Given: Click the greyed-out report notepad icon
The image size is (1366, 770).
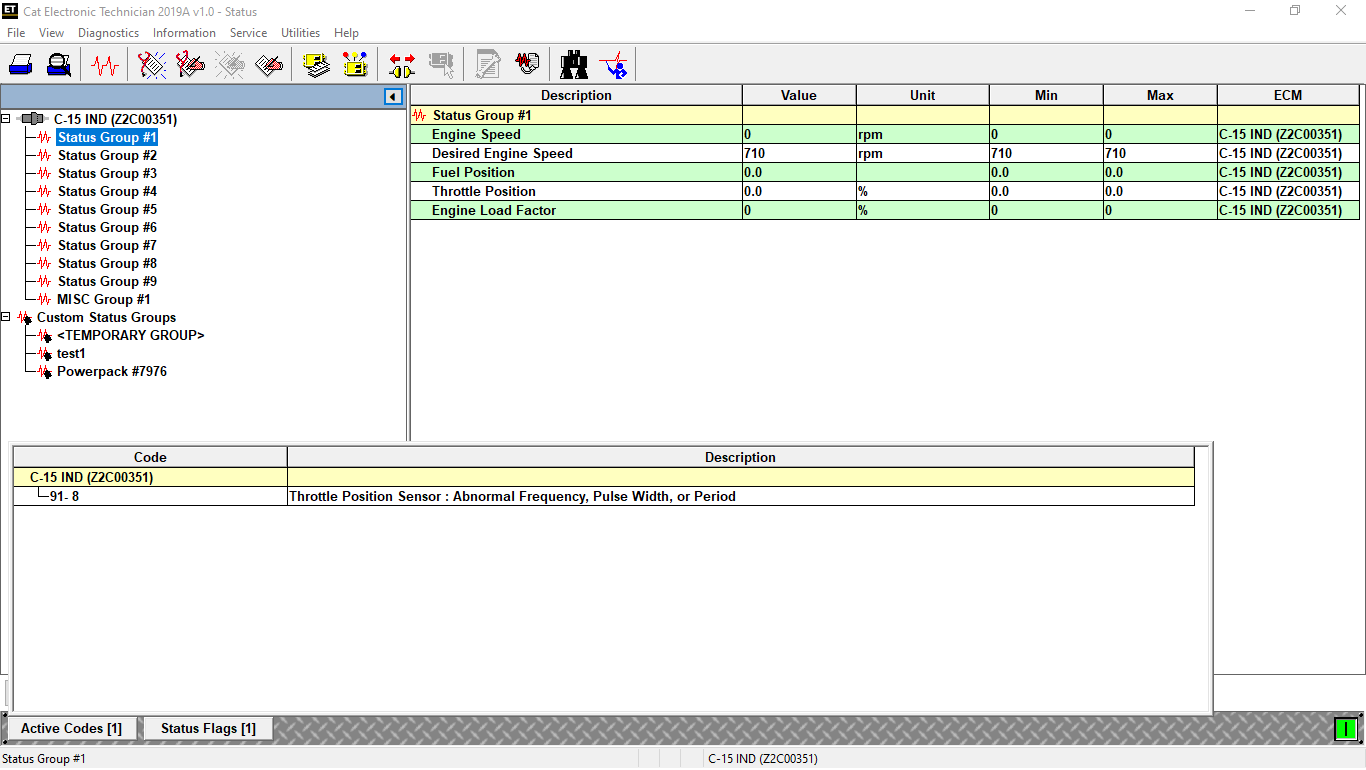Looking at the screenshot, I should pyautogui.click(x=488, y=65).
